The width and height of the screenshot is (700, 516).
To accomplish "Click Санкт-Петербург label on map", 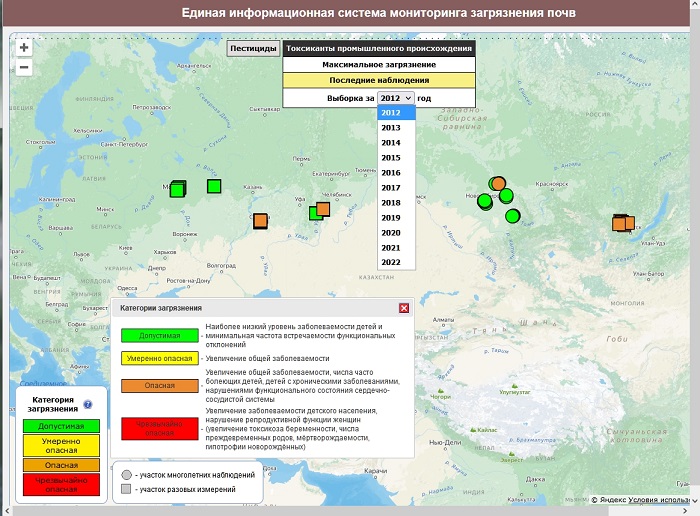I will (124, 145).
